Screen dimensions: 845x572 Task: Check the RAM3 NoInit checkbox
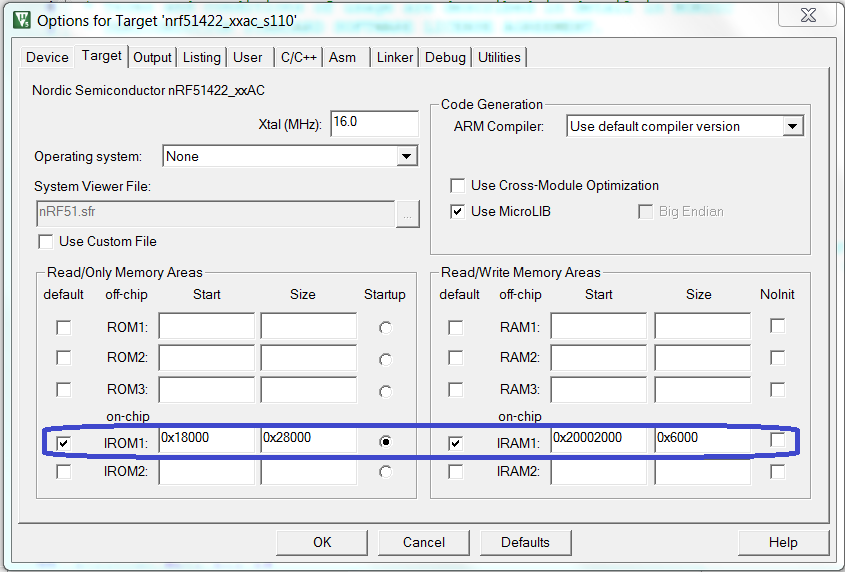click(x=778, y=389)
